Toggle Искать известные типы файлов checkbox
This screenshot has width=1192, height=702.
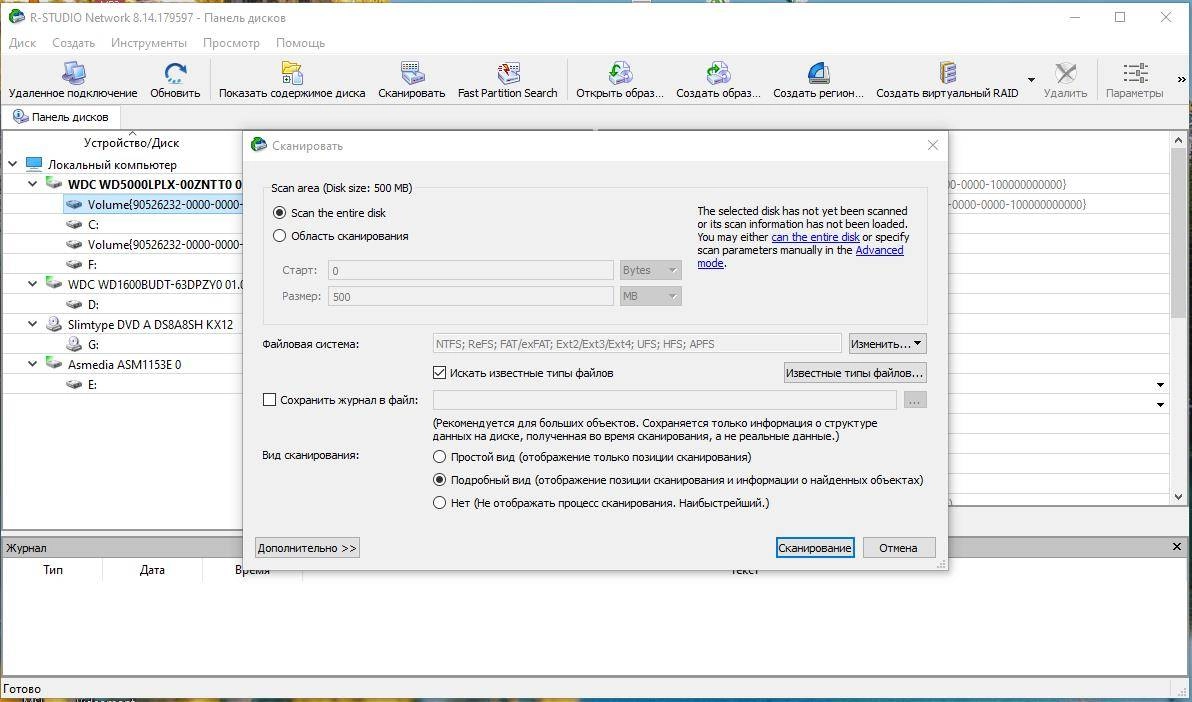(x=439, y=373)
